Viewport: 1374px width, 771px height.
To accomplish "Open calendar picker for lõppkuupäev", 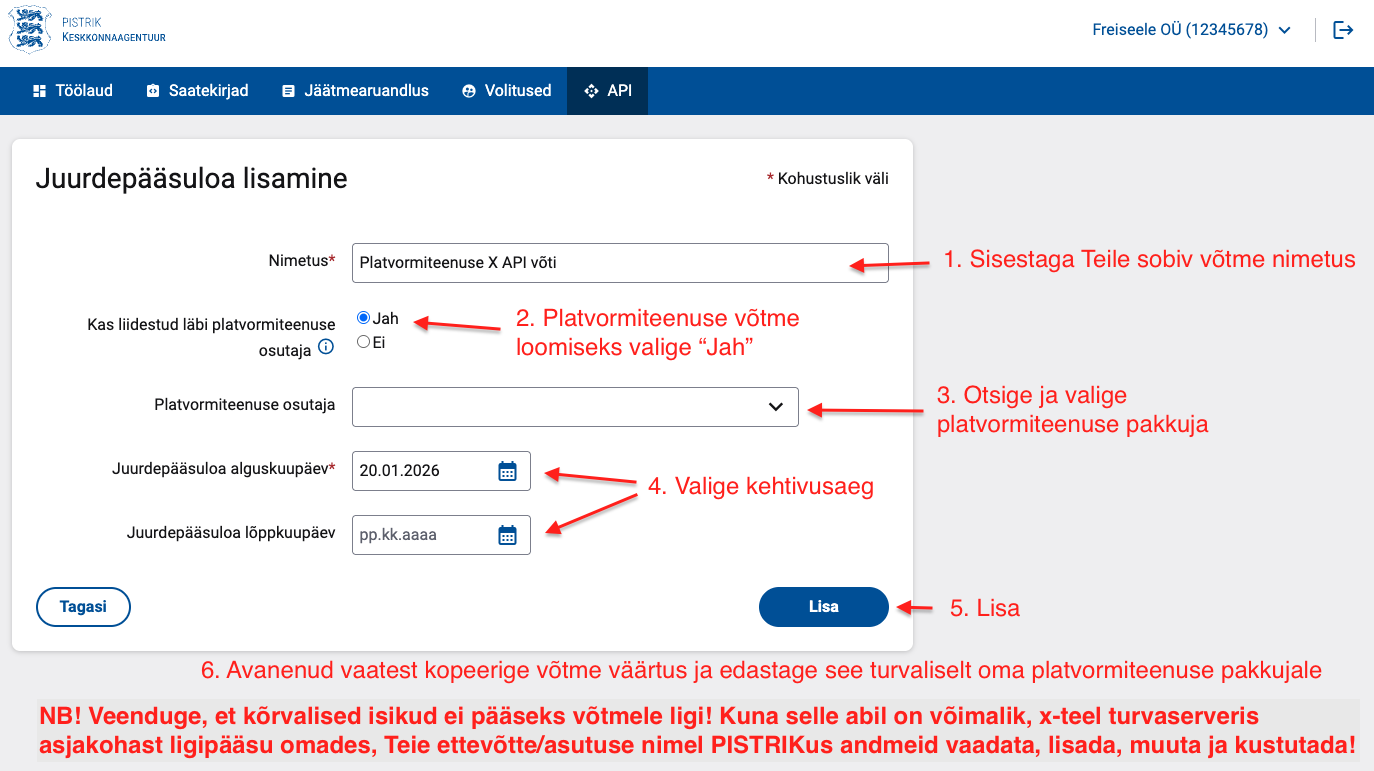I will [x=507, y=535].
